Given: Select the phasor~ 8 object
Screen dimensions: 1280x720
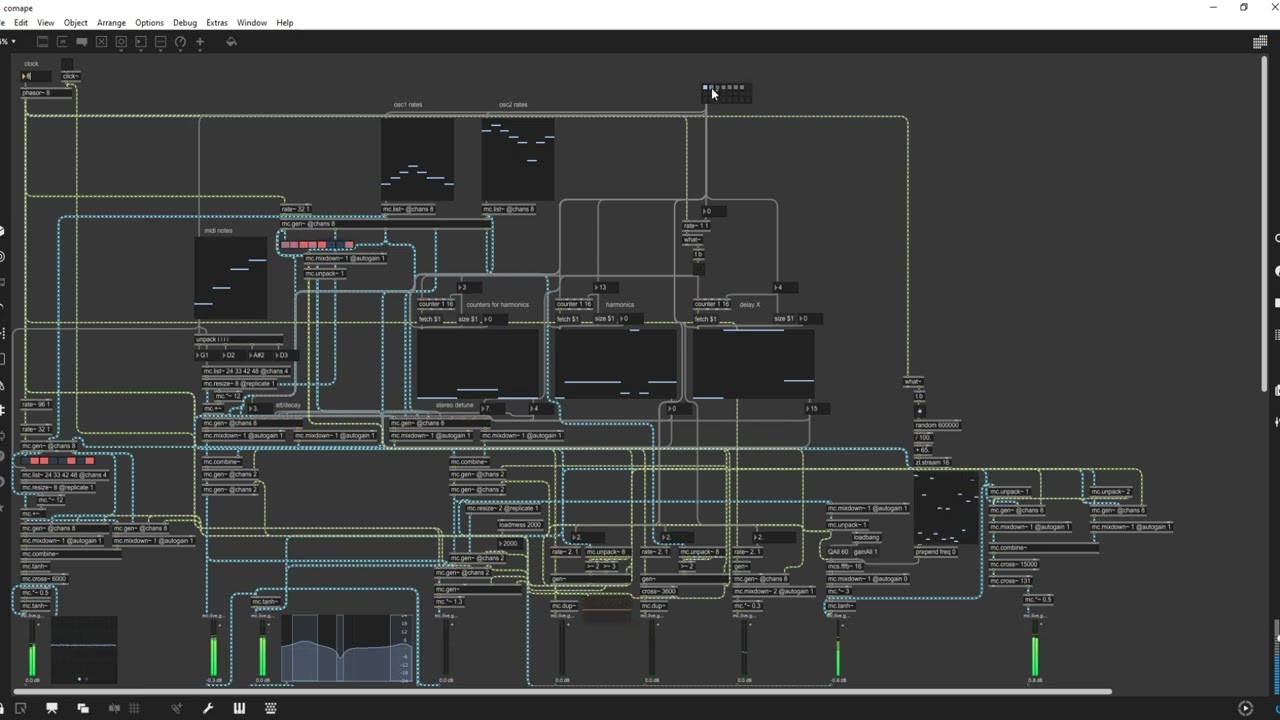Looking at the screenshot, I should pos(48,93).
